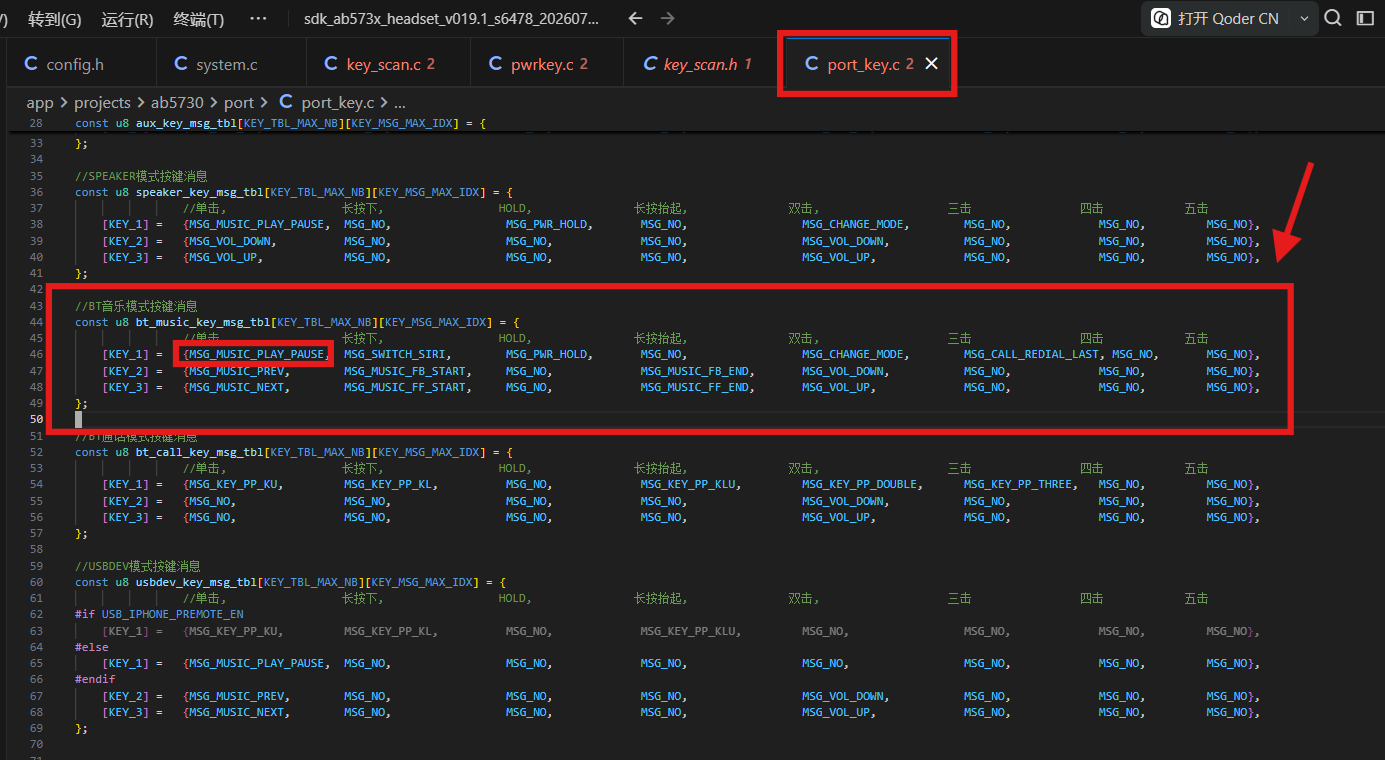
Task: Click the Qoder CN logo icon
Action: [x=1161, y=18]
